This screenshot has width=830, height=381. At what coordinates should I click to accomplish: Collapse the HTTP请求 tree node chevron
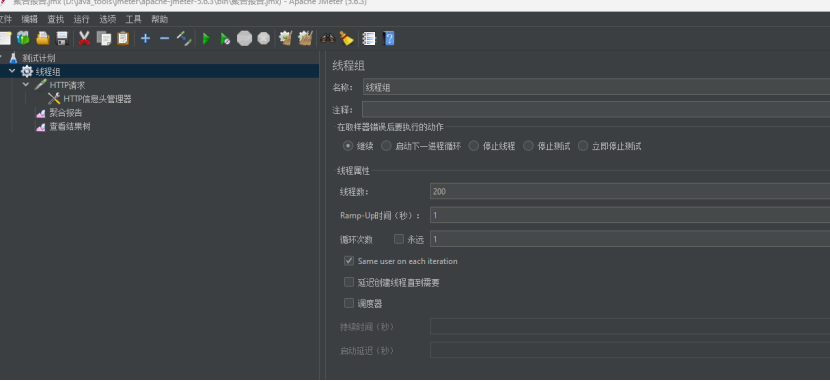[26, 85]
